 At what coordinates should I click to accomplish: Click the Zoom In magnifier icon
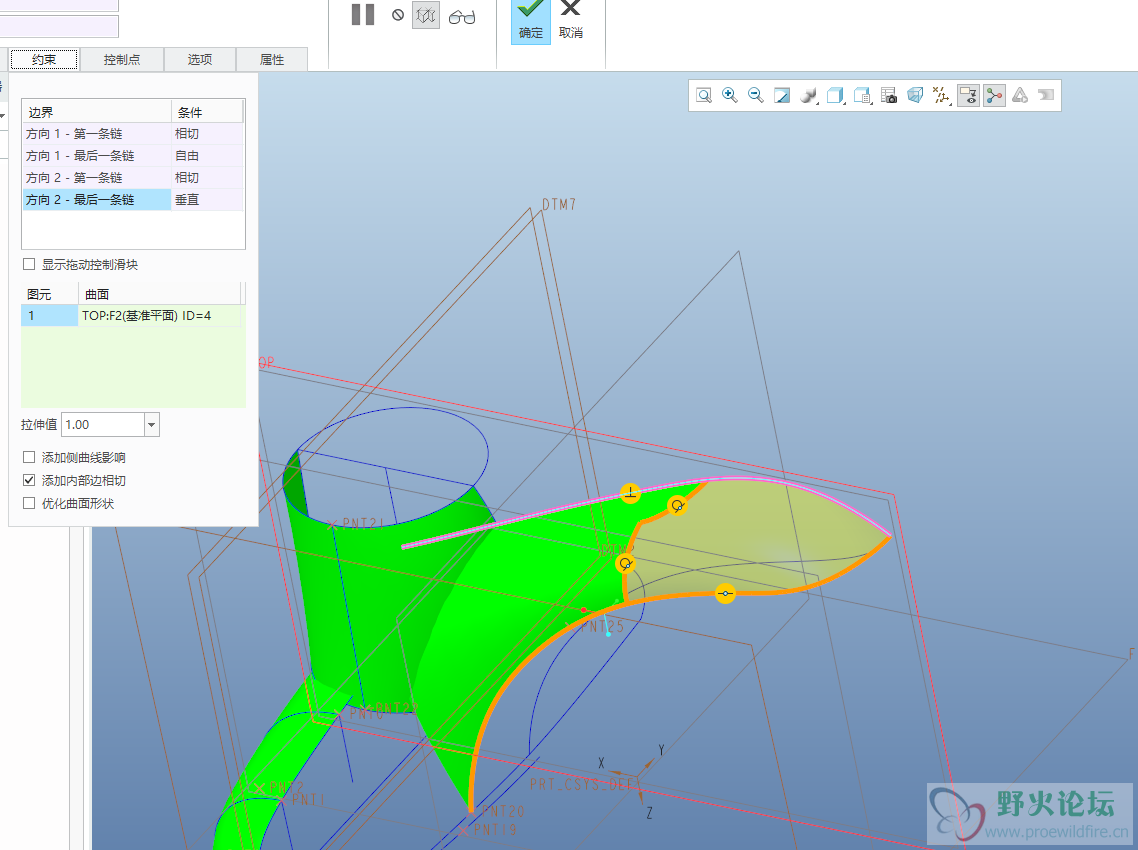click(x=730, y=95)
